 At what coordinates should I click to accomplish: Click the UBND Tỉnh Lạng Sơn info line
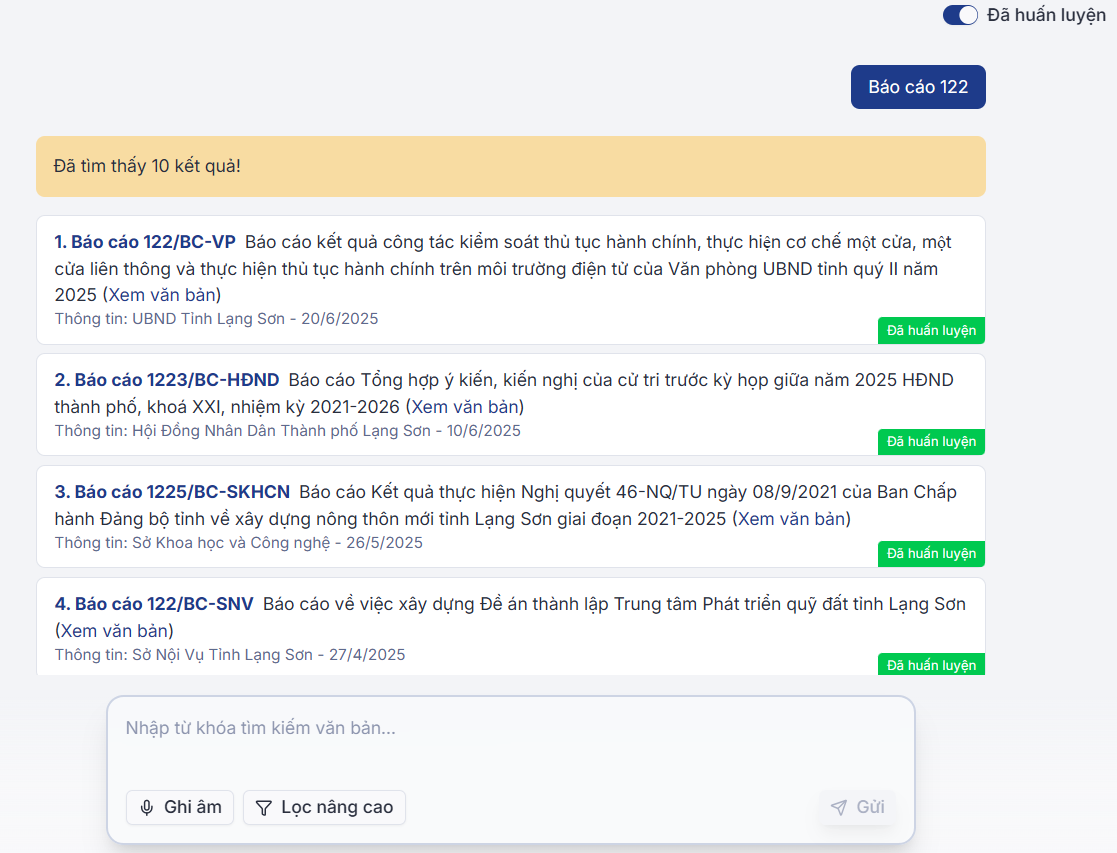pos(216,319)
